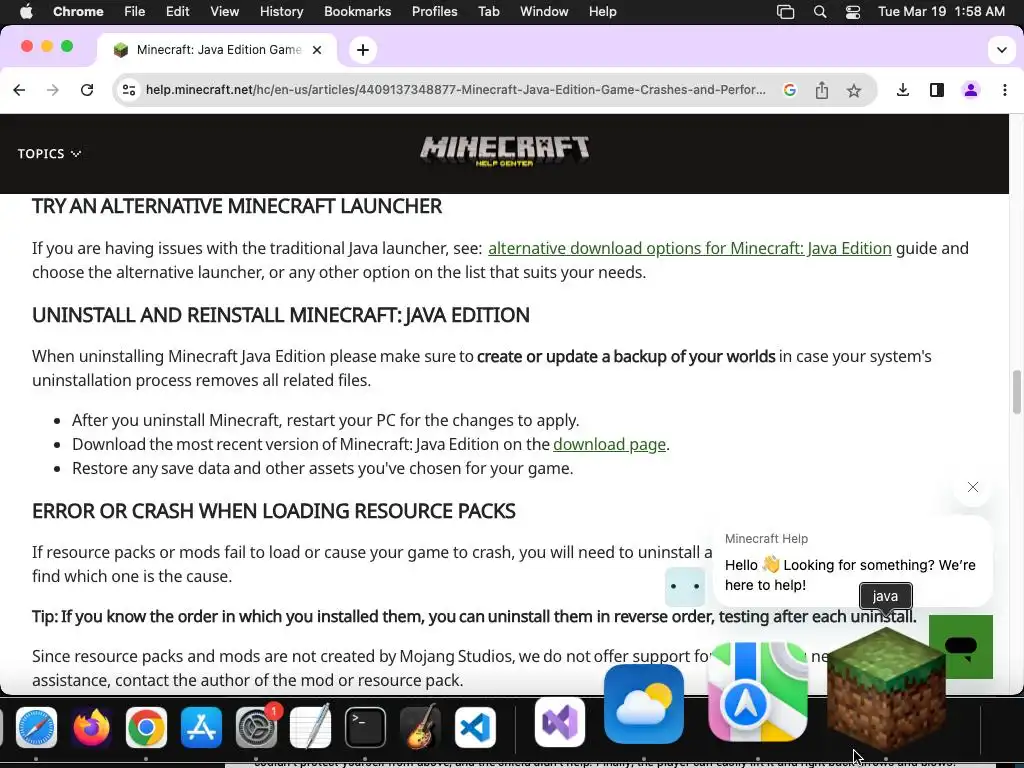Open Visual Studio Code from the Dock

475,727
